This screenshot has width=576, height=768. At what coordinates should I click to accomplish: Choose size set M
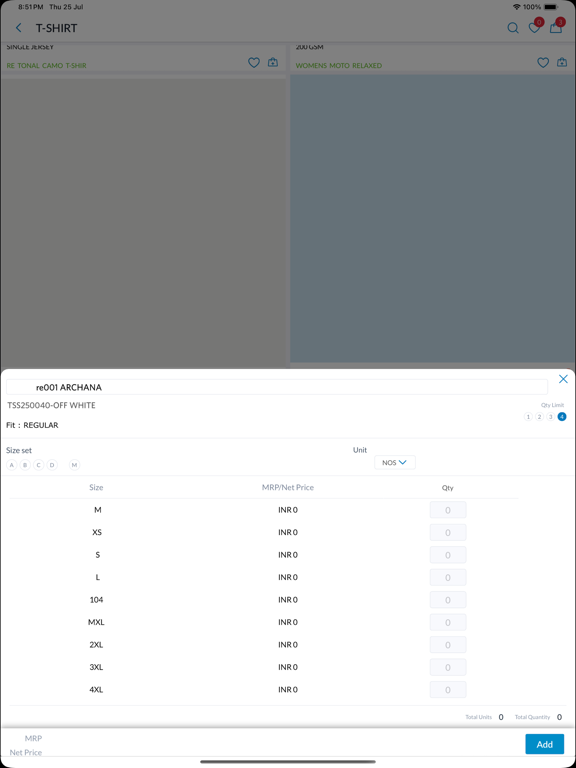[x=74, y=465]
